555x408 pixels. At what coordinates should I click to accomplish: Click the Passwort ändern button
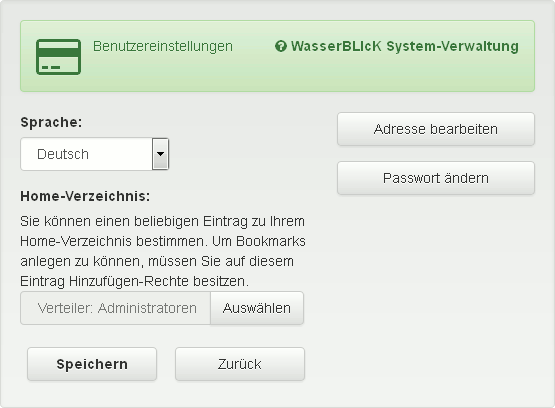coord(436,178)
